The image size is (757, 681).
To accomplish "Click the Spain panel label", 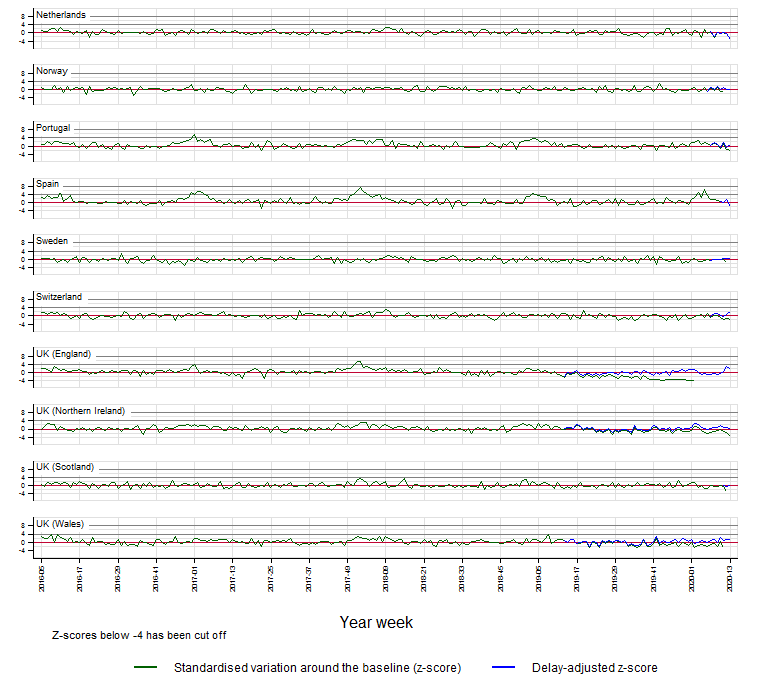I will 47,184.
